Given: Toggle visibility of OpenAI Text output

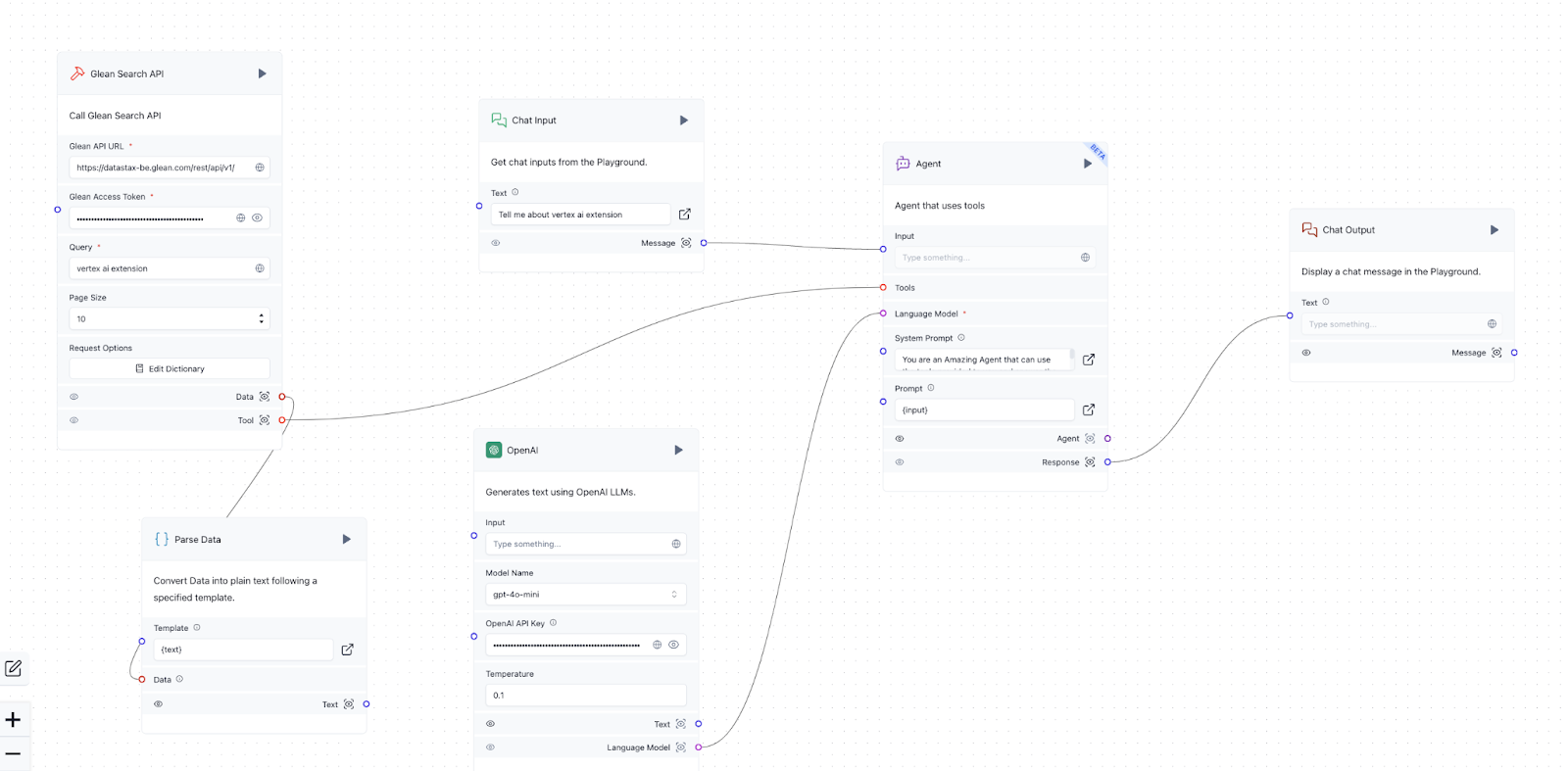Looking at the screenshot, I should click(x=491, y=724).
